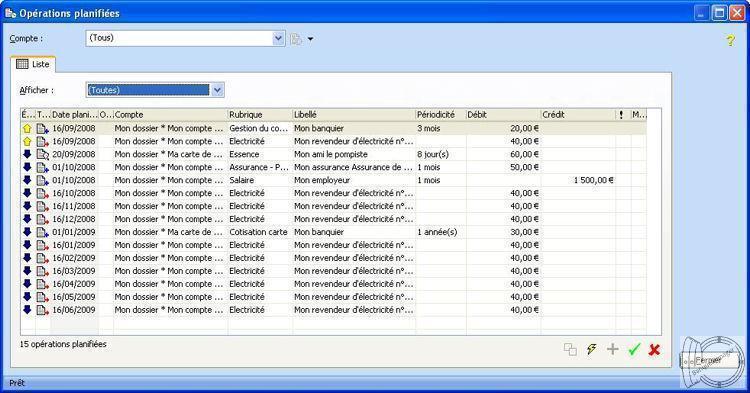Click the green checkmark validate icon
The image size is (750, 393).
[634, 349]
